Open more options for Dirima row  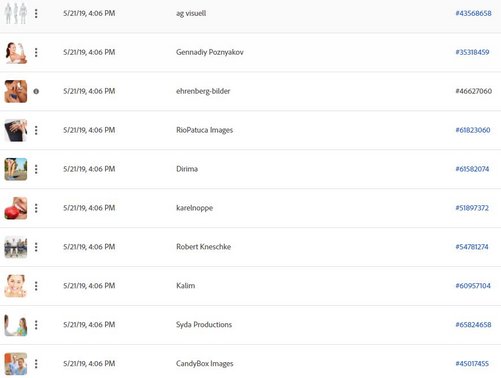tap(36, 169)
